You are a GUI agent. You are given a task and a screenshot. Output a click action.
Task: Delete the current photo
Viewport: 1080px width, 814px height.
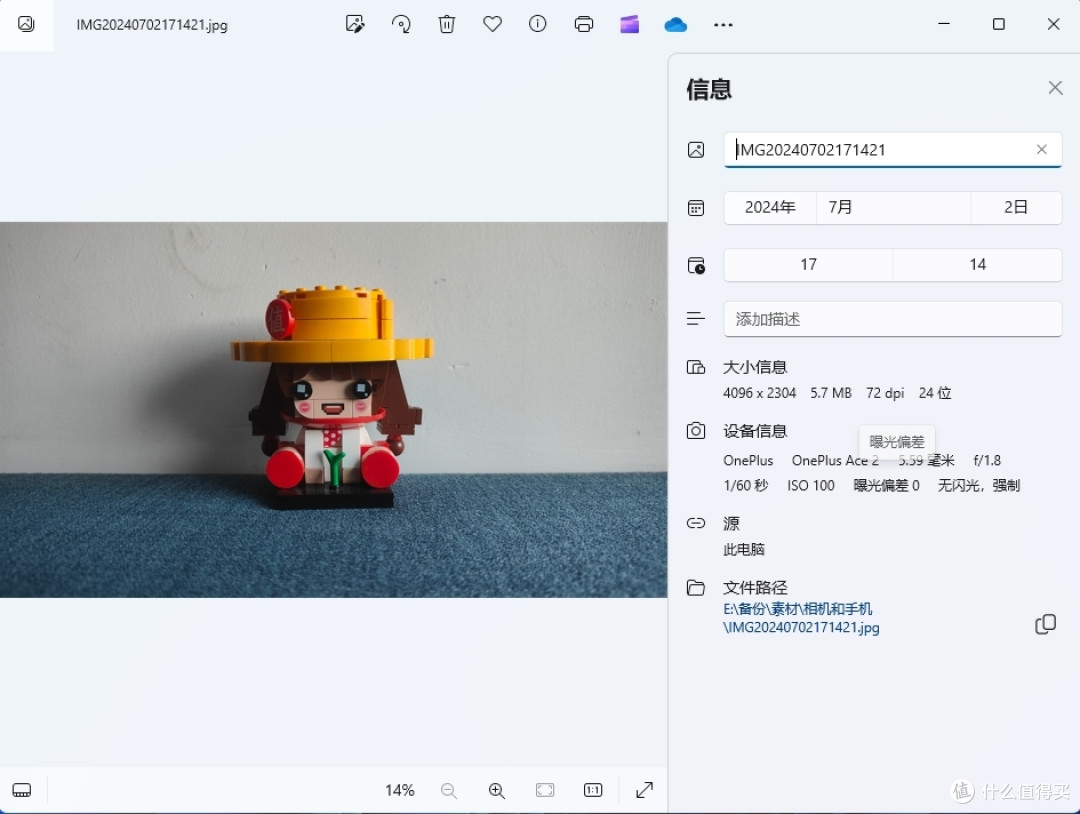pyautogui.click(x=446, y=24)
